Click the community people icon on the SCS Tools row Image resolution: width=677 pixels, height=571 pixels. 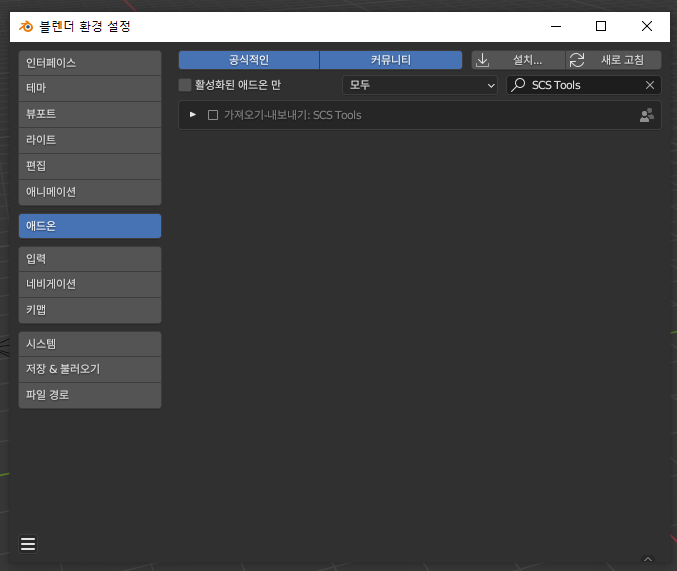point(647,115)
